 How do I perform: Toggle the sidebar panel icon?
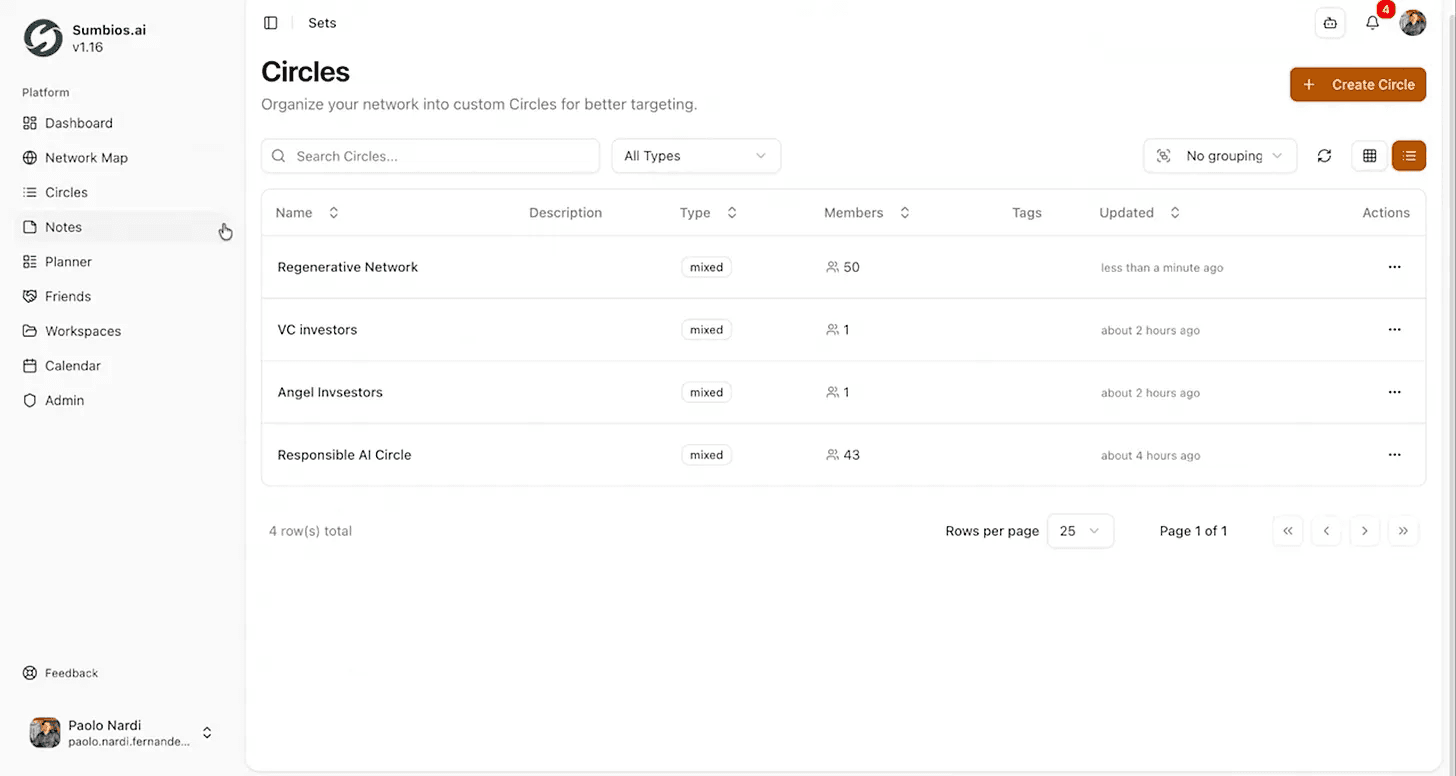(270, 23)
